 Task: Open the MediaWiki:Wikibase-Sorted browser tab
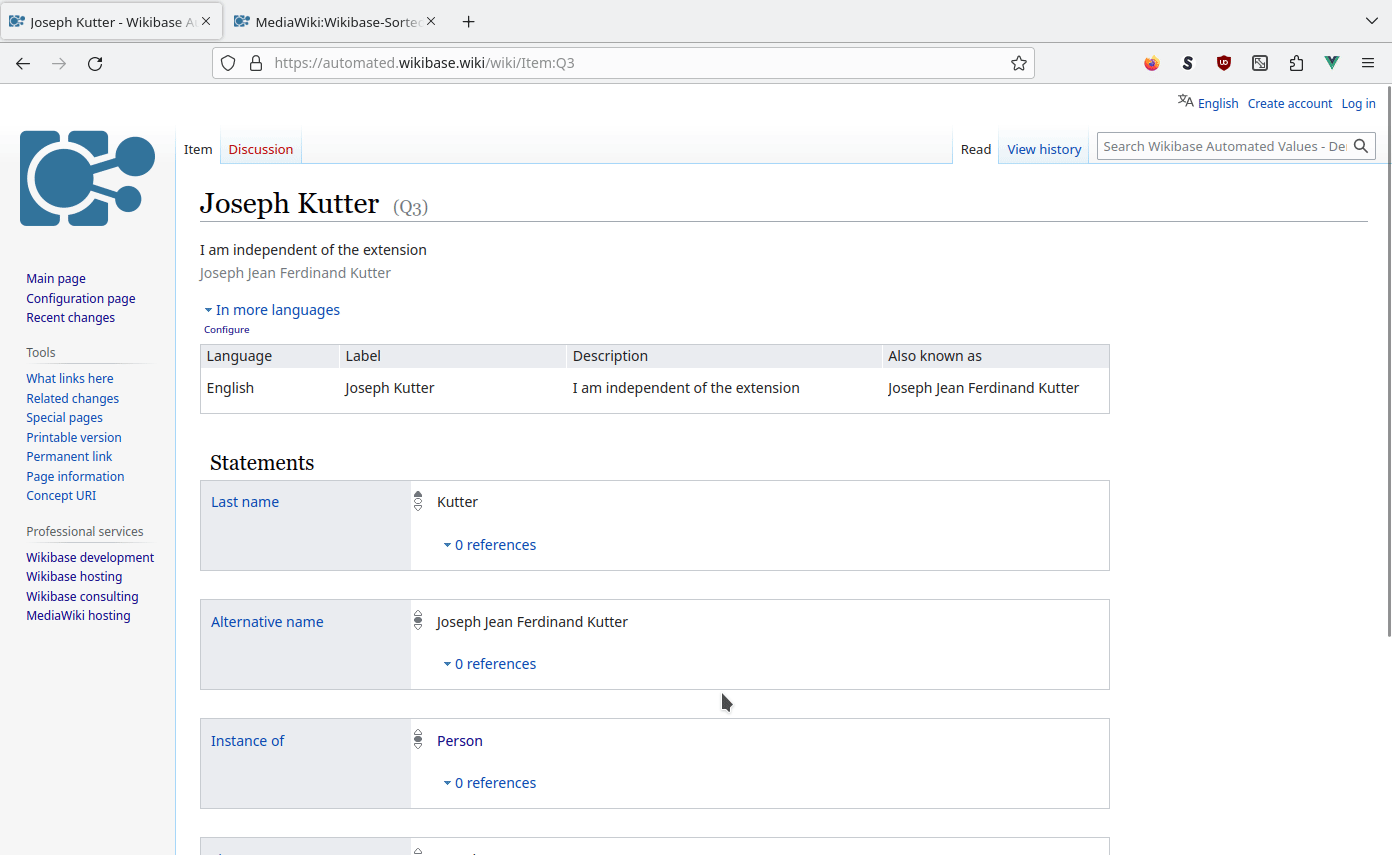[330, 20]
